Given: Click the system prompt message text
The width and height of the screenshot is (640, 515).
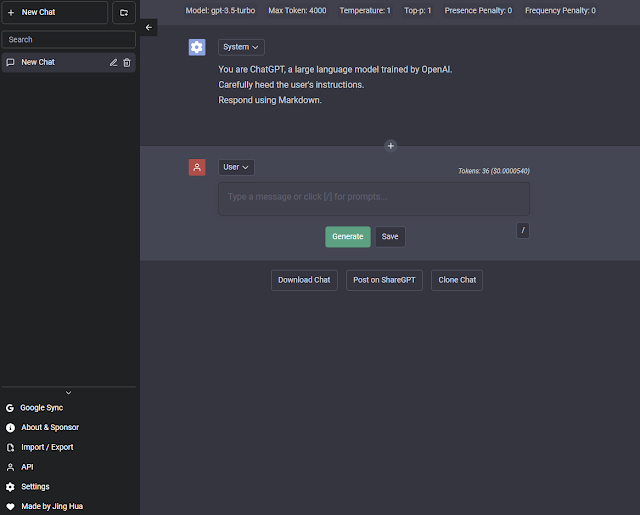Looking at the screenshot, I should (335, 85).
